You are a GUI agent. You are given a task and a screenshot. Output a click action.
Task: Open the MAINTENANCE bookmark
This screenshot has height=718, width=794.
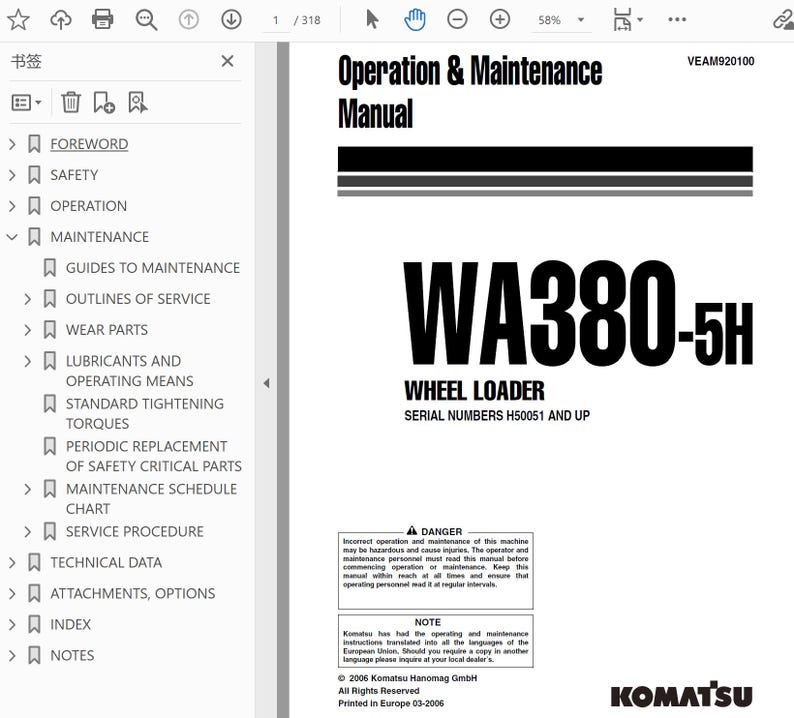coord(100,237)
